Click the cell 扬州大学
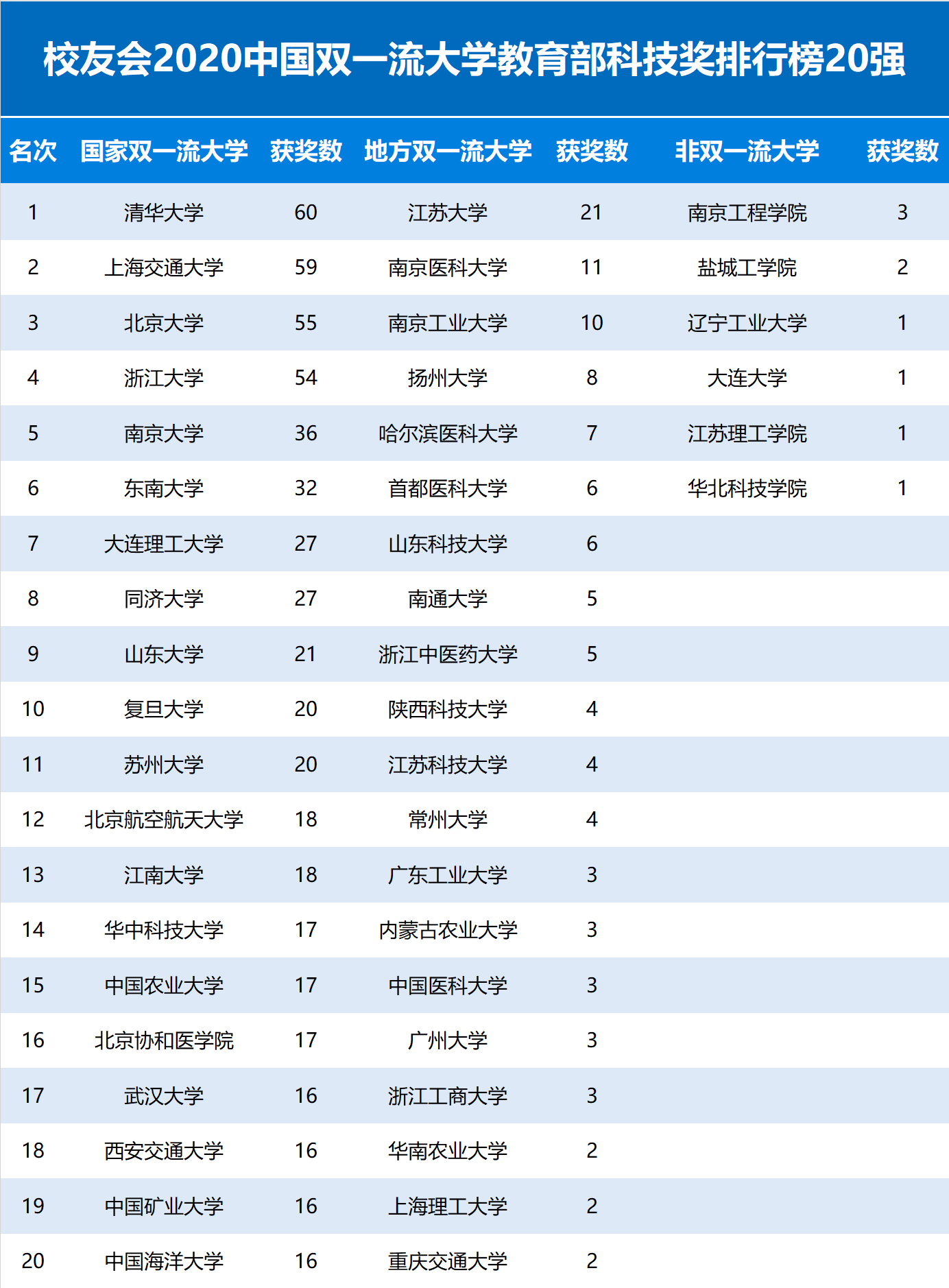Viewport: 949px width, 1288px height. tap(448, 378)
